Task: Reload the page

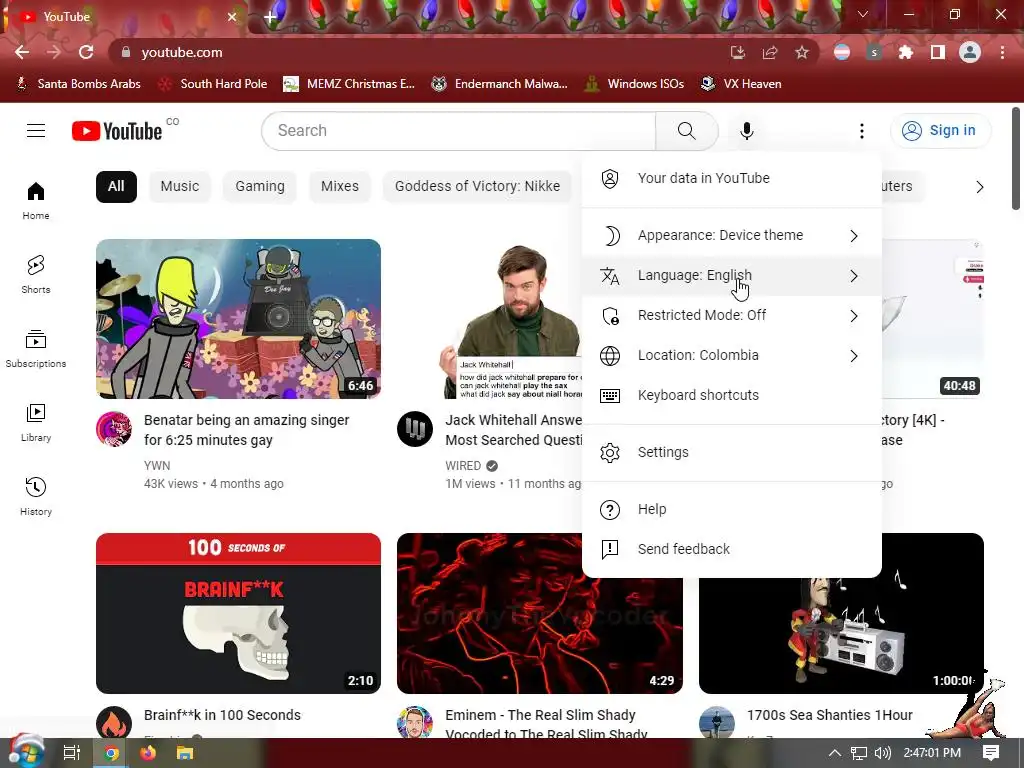Action: point(86,52)
